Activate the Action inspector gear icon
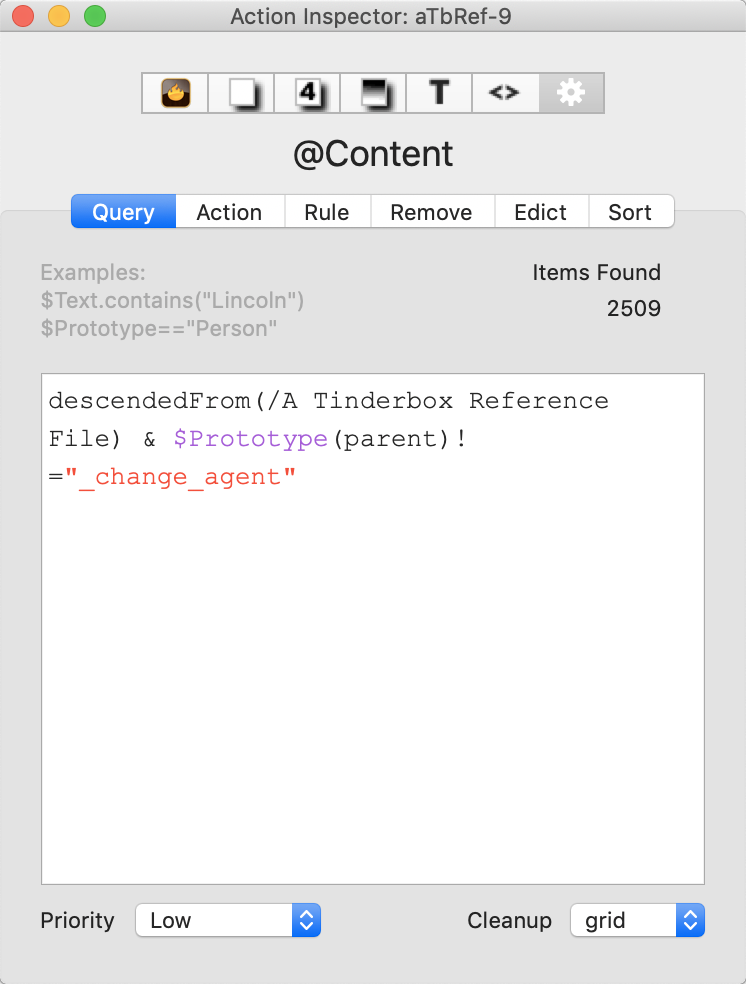746x984 pixels. 570,92
